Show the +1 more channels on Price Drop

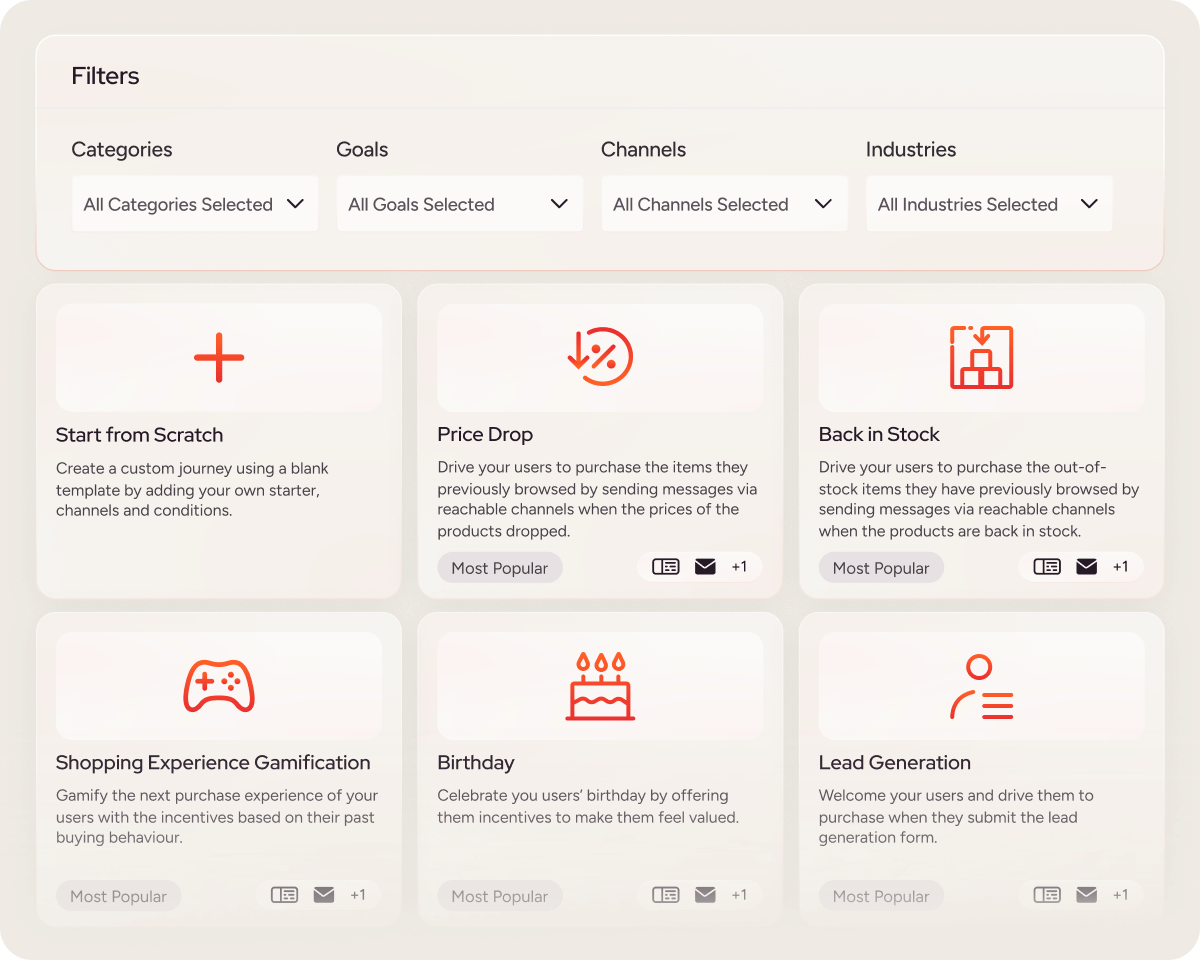coord(739,567)
